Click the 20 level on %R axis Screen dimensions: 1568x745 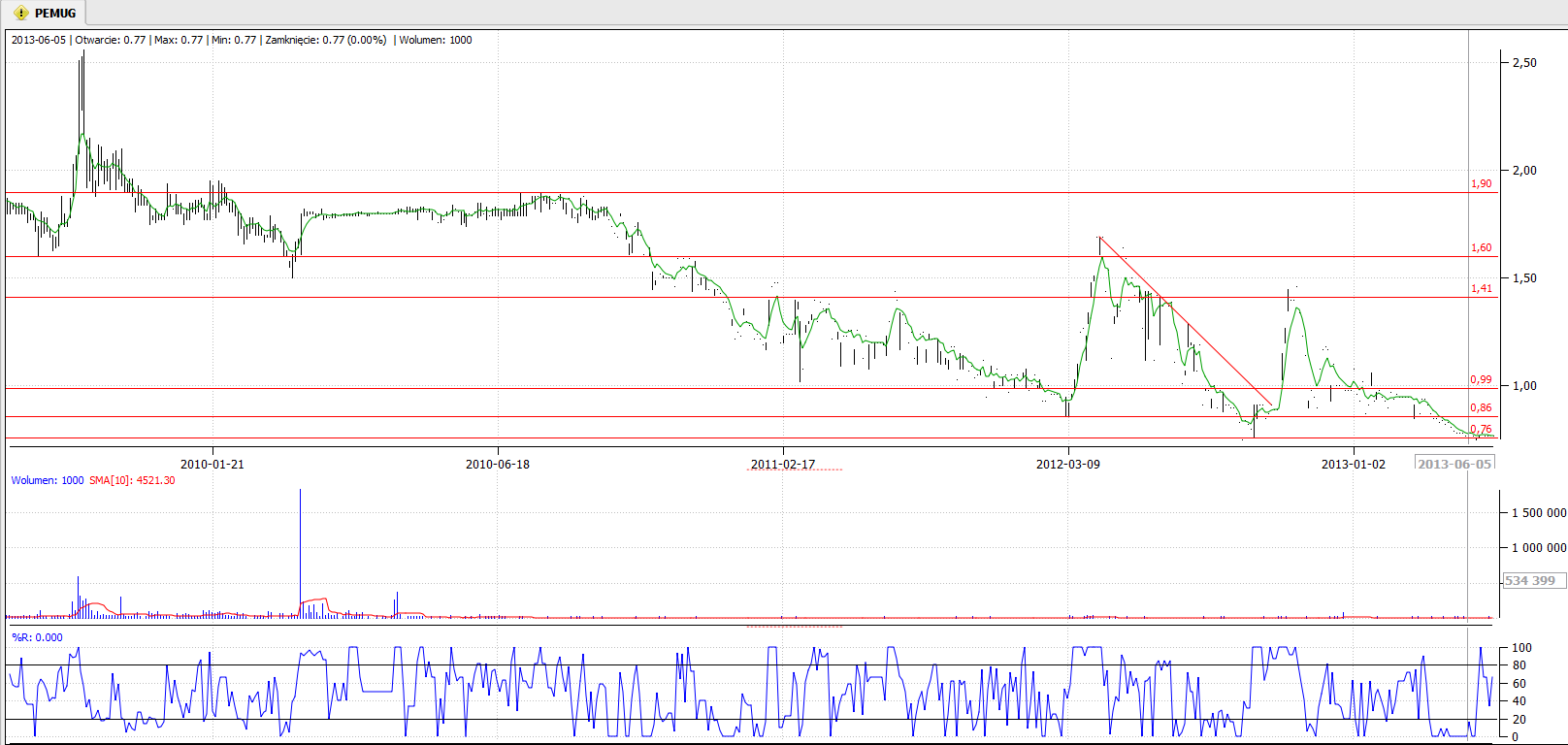1519,719
